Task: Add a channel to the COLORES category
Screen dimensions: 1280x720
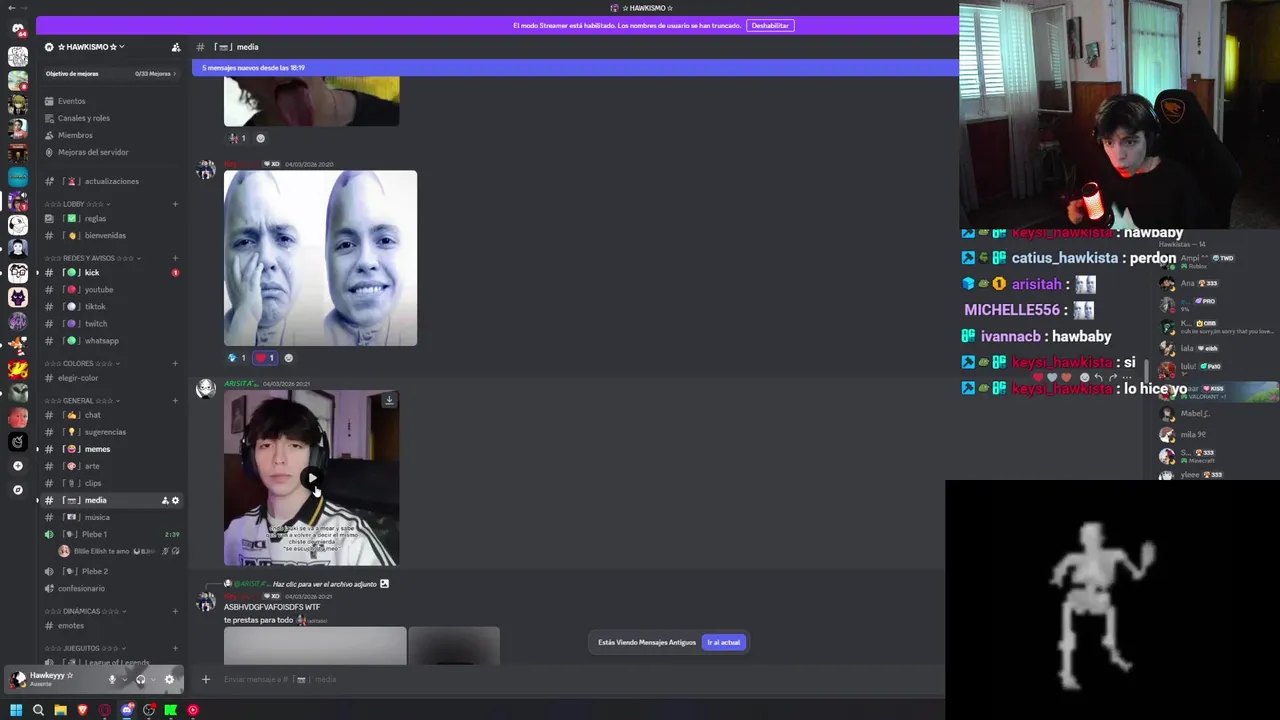Action: 175,363
